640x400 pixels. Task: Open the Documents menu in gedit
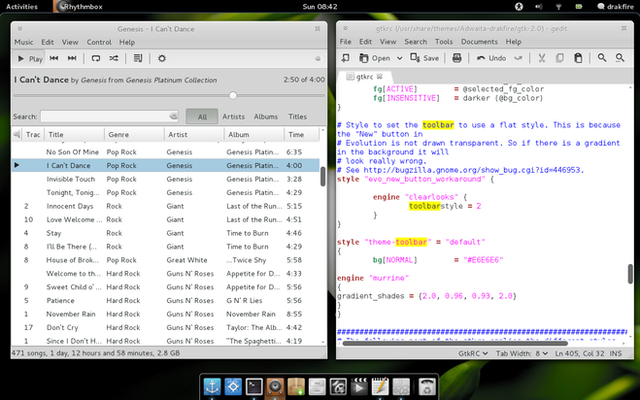[x=479, y=42]
